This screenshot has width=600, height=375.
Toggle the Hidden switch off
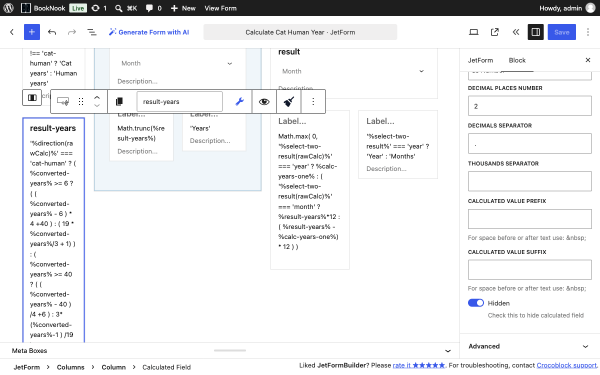476,303
